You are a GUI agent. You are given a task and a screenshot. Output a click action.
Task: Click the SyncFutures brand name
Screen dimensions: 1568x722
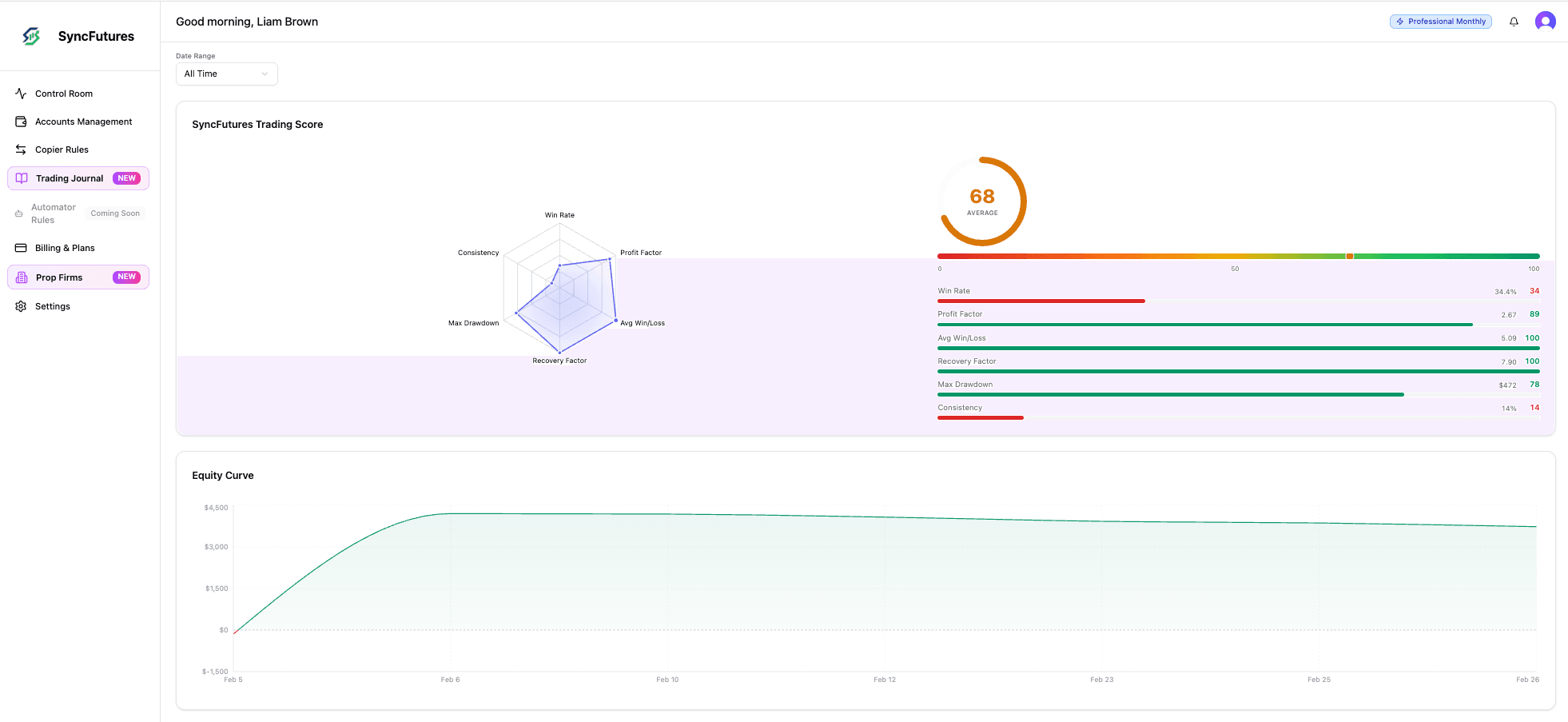[x=96, y=36]
